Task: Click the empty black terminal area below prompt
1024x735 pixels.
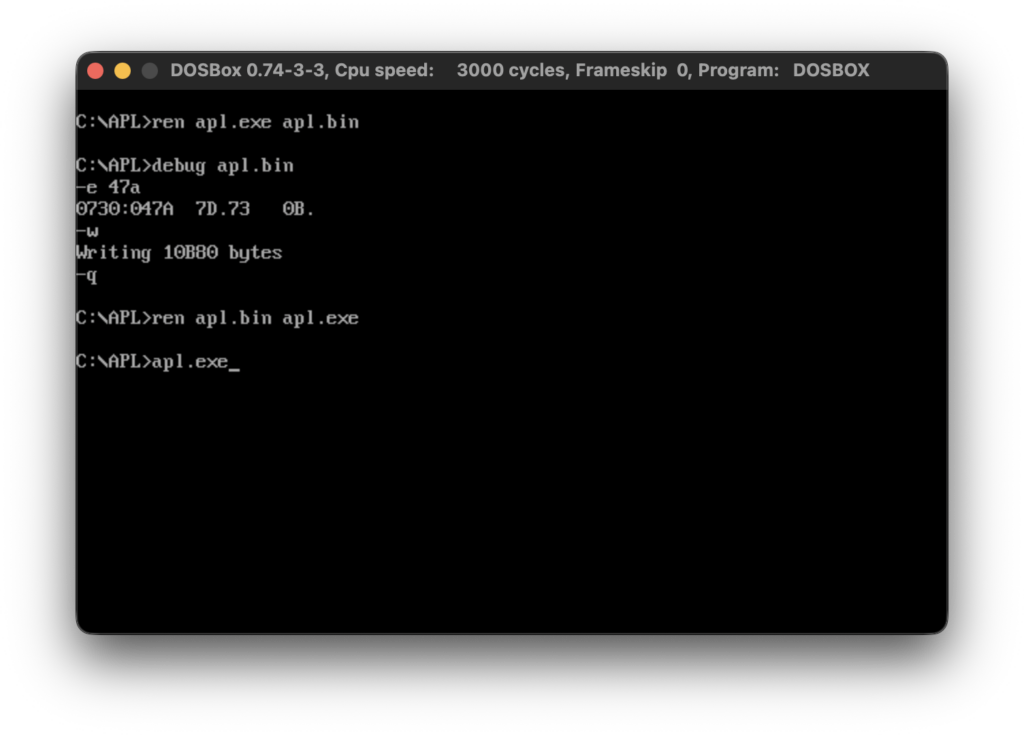Action: [510, 500]
